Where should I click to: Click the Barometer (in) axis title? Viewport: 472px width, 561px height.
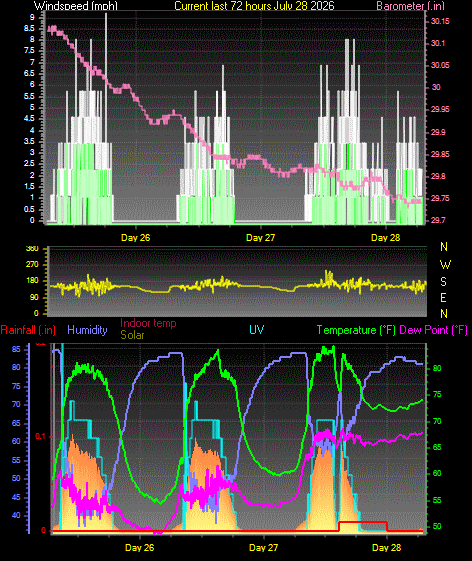pyautogui.click(x=411, y=6)
